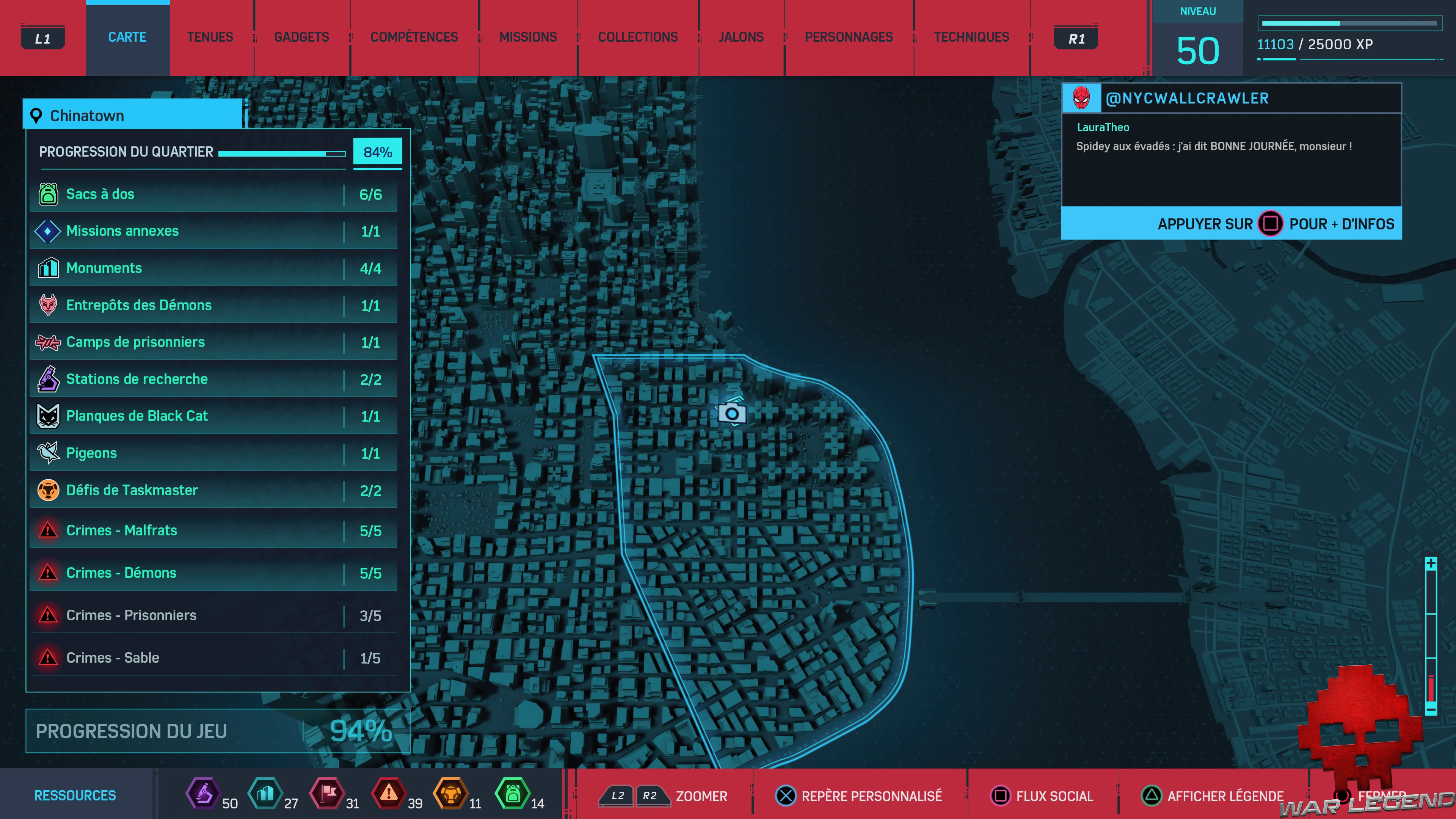Click the Sacs à dos backpack icon

tap(48, 194)
